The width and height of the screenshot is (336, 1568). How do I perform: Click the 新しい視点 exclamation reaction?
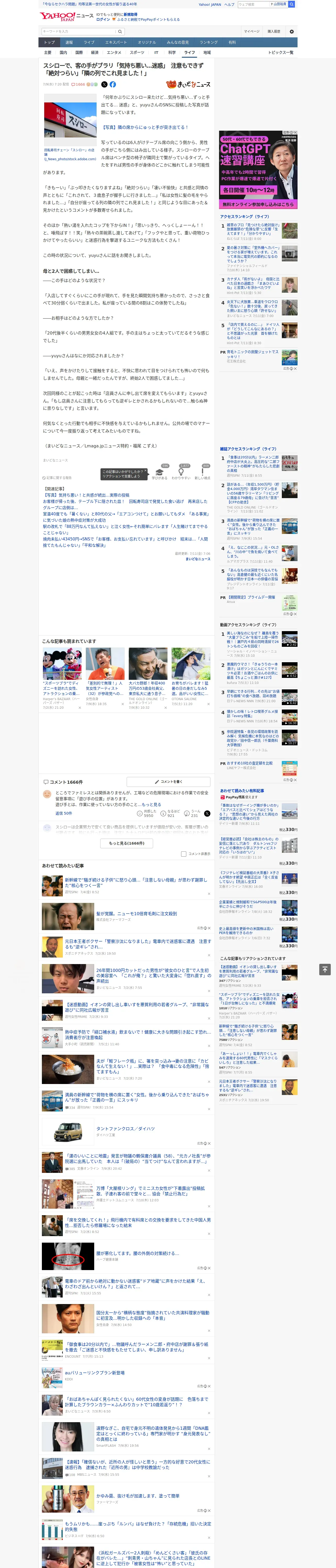(x=203, y=472)
